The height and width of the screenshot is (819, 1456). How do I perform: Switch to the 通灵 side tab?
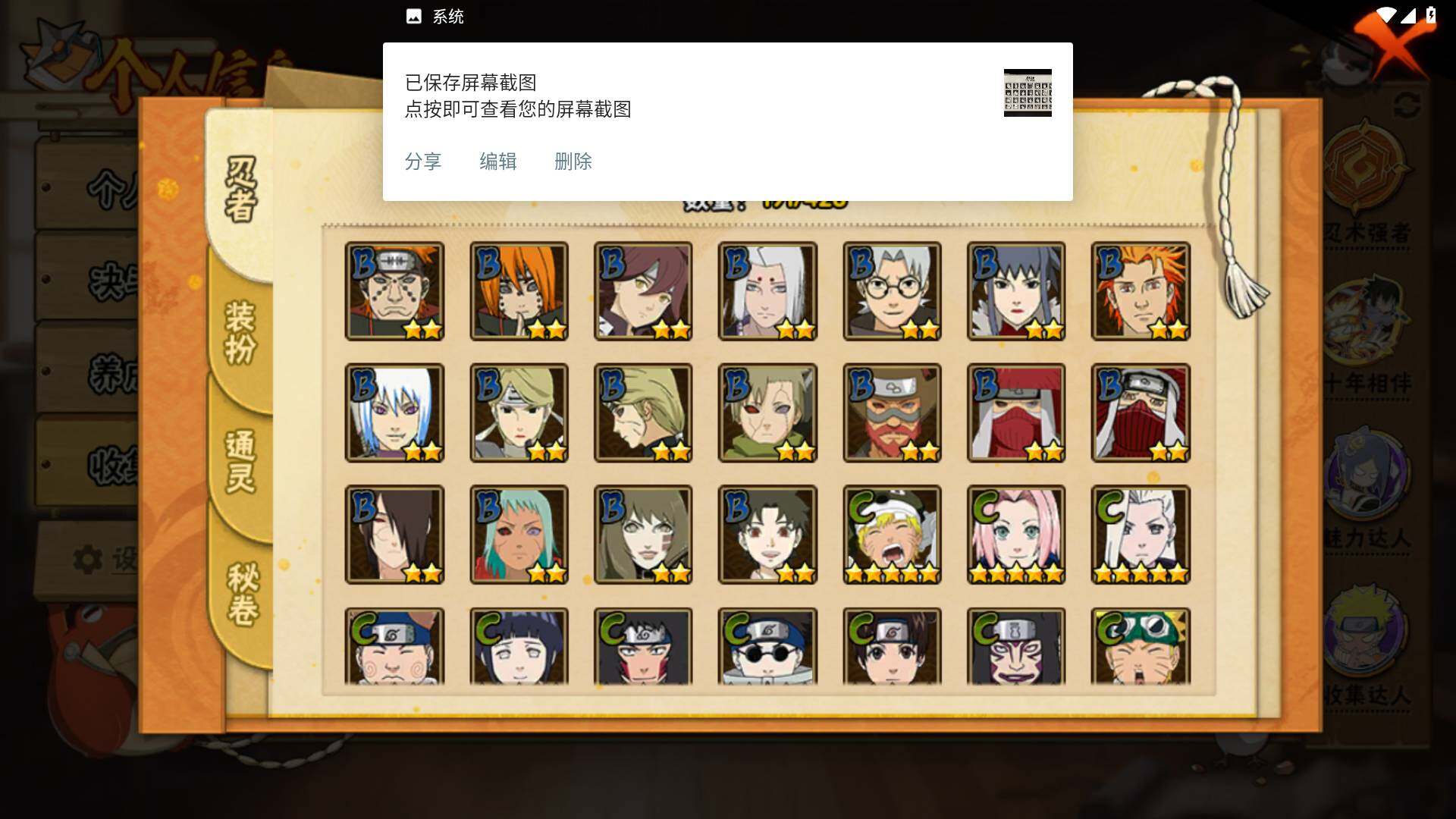(241, 461)
